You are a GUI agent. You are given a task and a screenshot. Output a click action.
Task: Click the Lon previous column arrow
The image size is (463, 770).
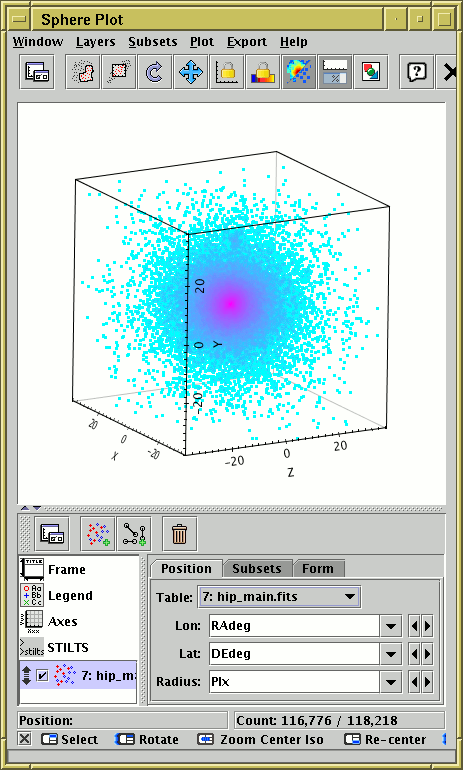point(414,626)
